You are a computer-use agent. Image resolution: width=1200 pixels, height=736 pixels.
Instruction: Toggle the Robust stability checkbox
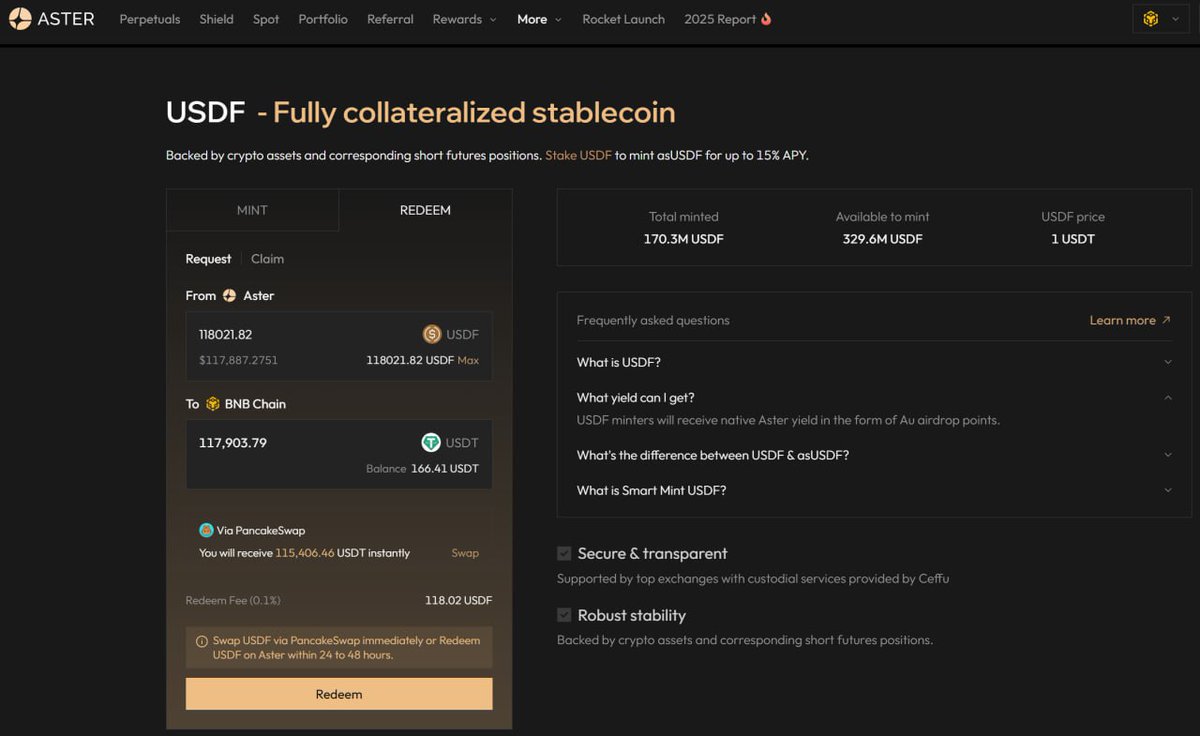point(564,615)
